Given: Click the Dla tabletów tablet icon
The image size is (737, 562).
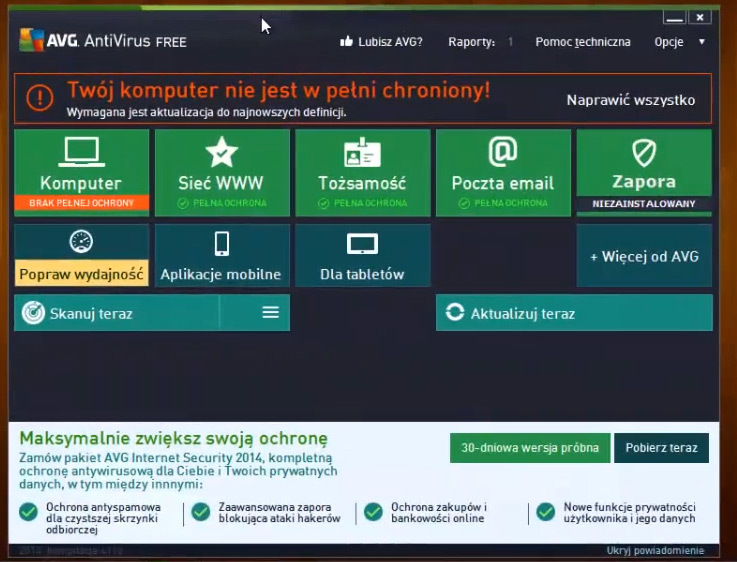Looking at the screenshot, I should (x=362, y=244).
